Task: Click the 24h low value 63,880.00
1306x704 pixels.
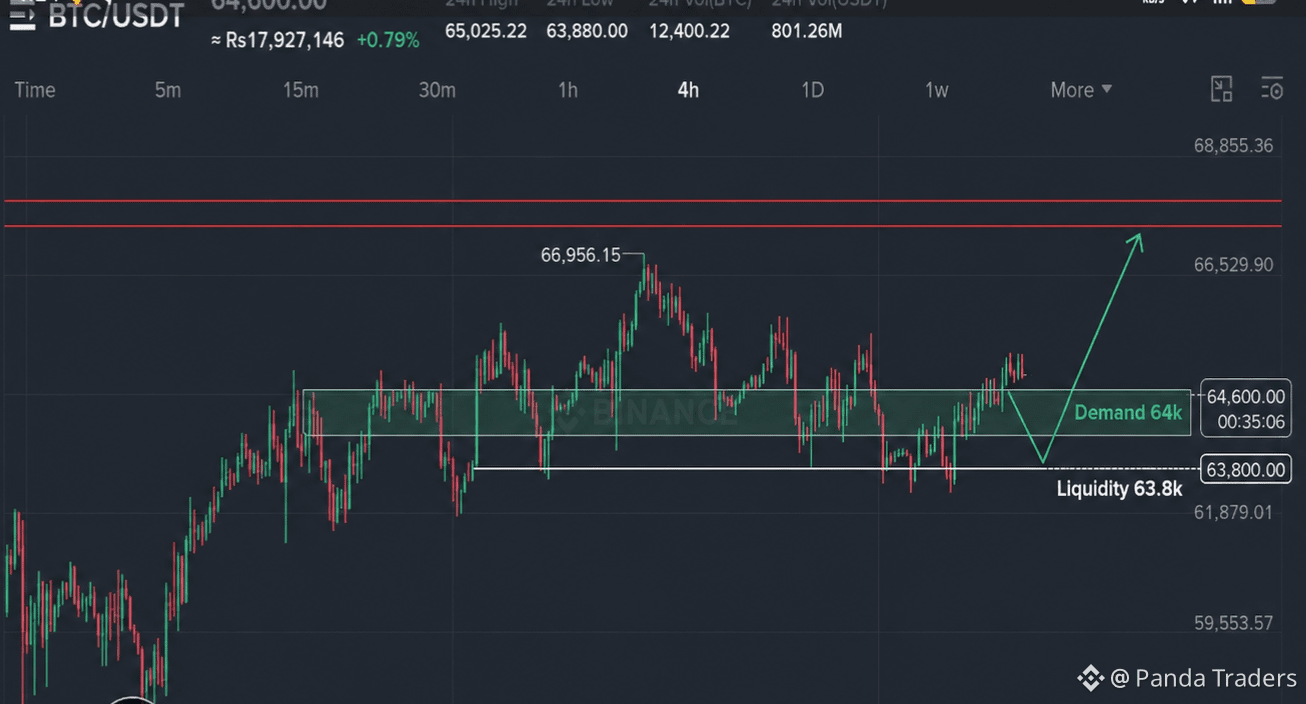Action: [x=587, y=31]
